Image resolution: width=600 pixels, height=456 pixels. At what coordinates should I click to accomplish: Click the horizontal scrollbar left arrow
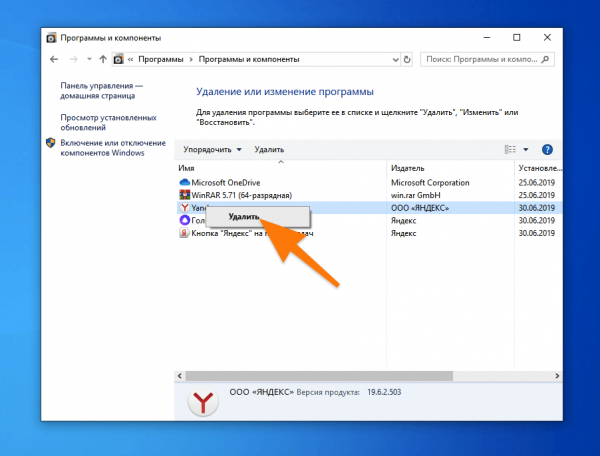point(180,376)
